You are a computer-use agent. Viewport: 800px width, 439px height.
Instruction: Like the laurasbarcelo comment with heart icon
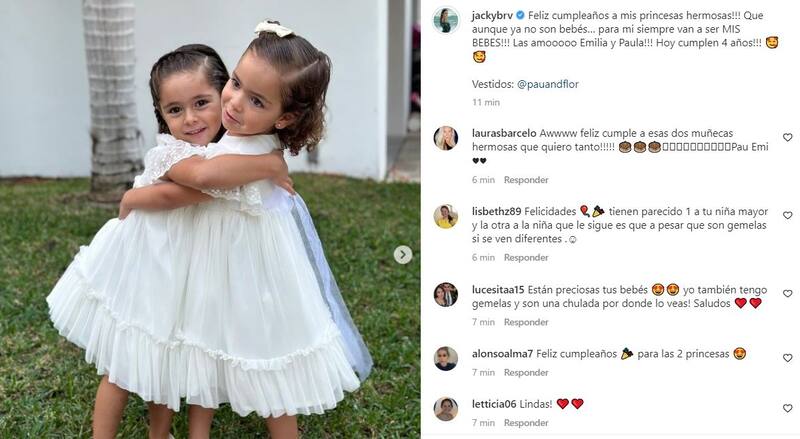coord(787,137)
